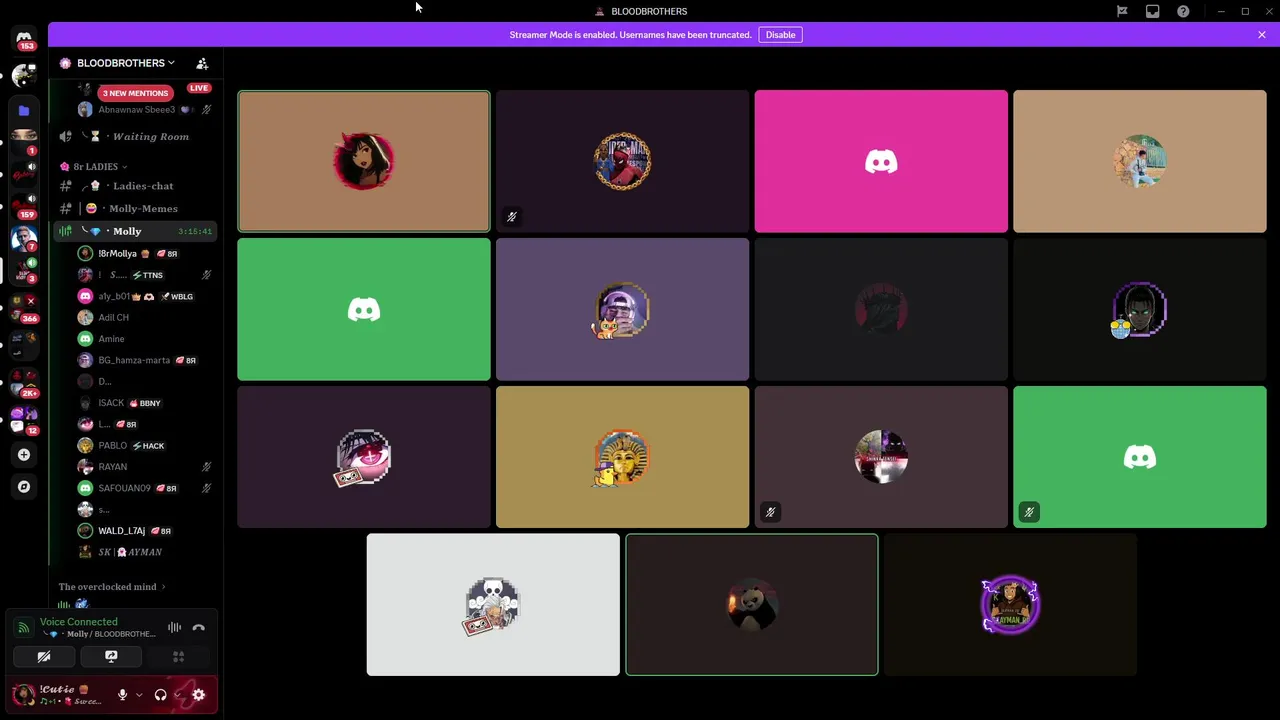Viewport: 1280px width, 720px height.
Task: Click the red-haired girl avatar tile
Action: [364, 161]
